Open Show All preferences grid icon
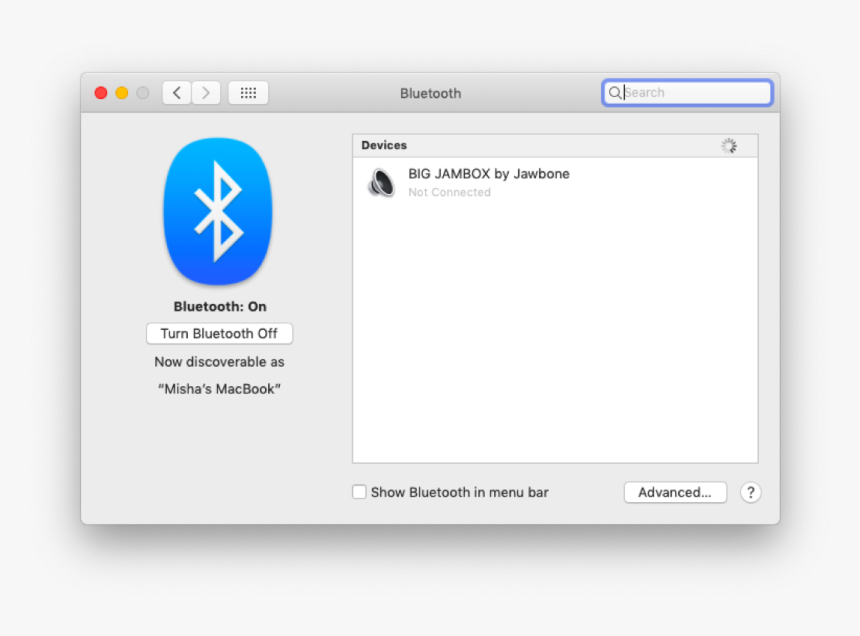860x636 pixels. pos(247,92)
